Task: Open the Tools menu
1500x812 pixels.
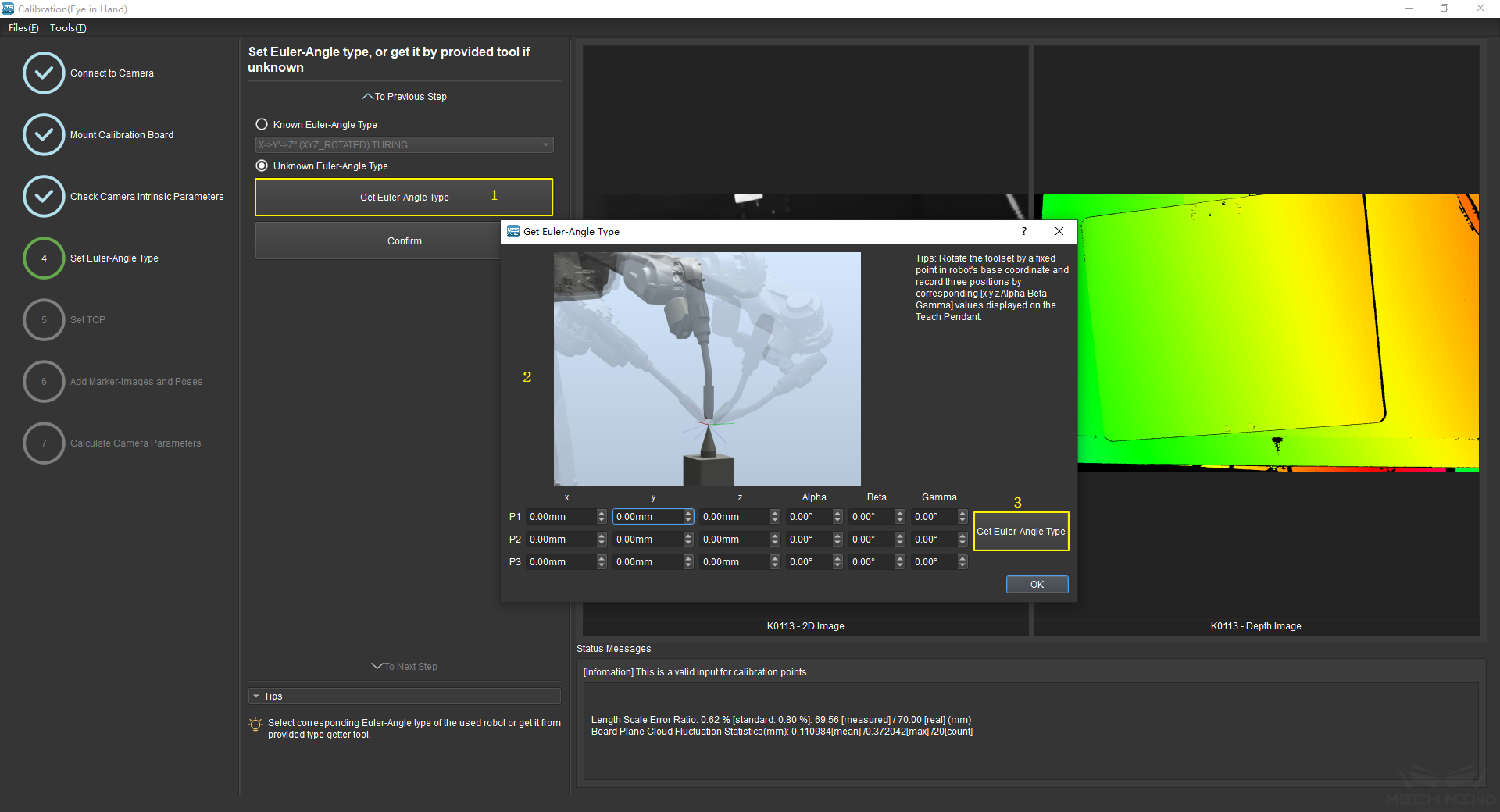Action: click(x=68, y=28)
